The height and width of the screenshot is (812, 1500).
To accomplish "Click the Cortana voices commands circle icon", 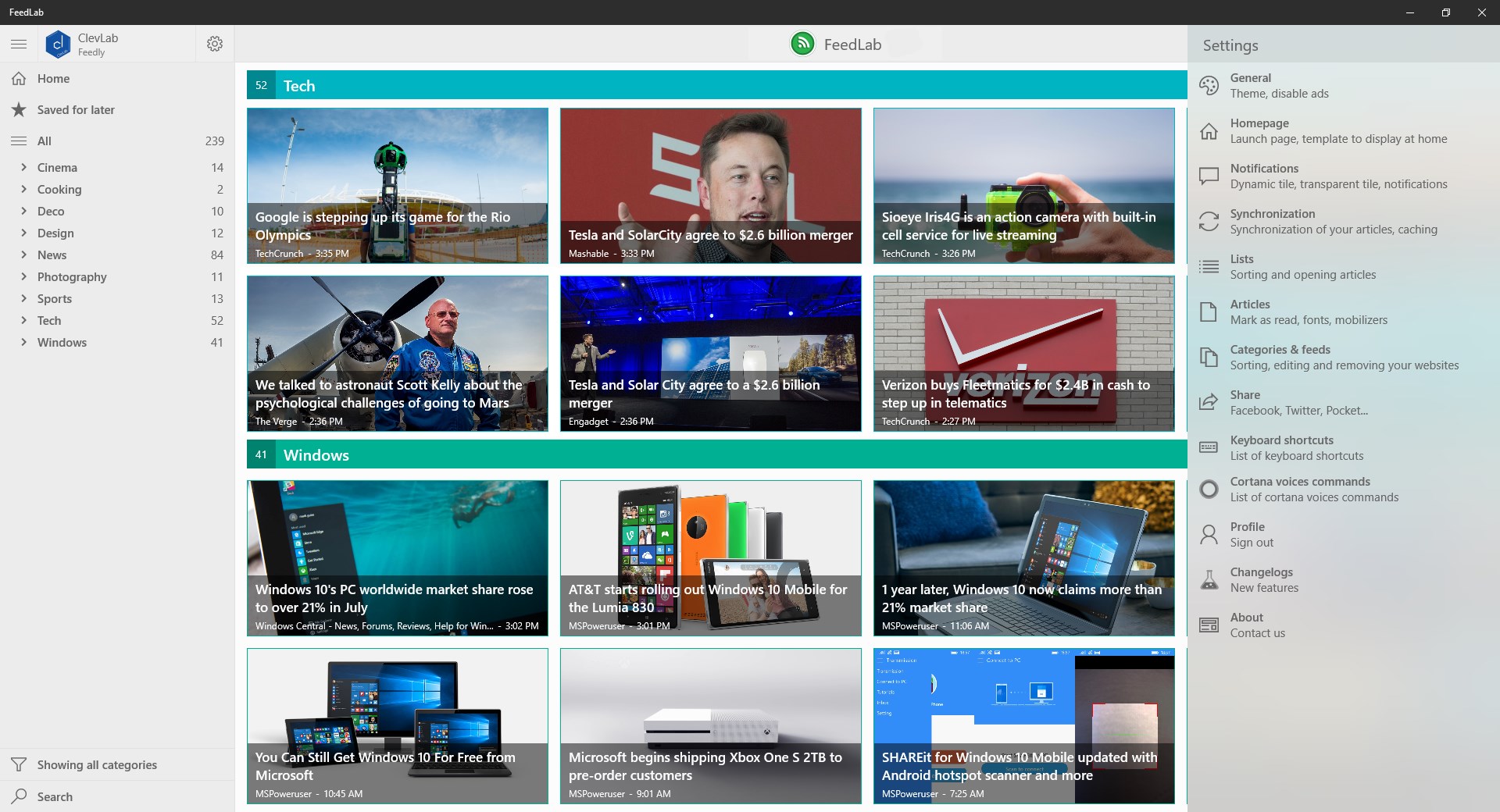I will [1208, 489].
